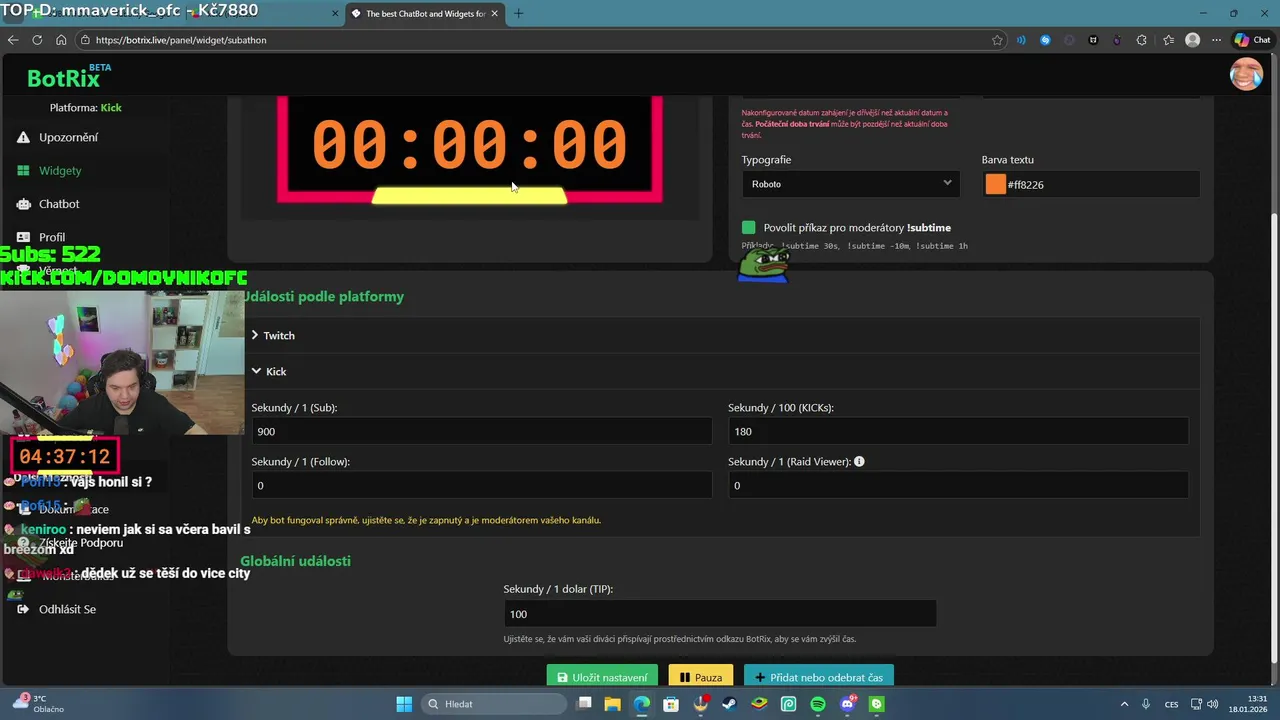Edit the Sekundy / 1 (Sub) field
This screenshot has width=1280, height=720.
482,431
